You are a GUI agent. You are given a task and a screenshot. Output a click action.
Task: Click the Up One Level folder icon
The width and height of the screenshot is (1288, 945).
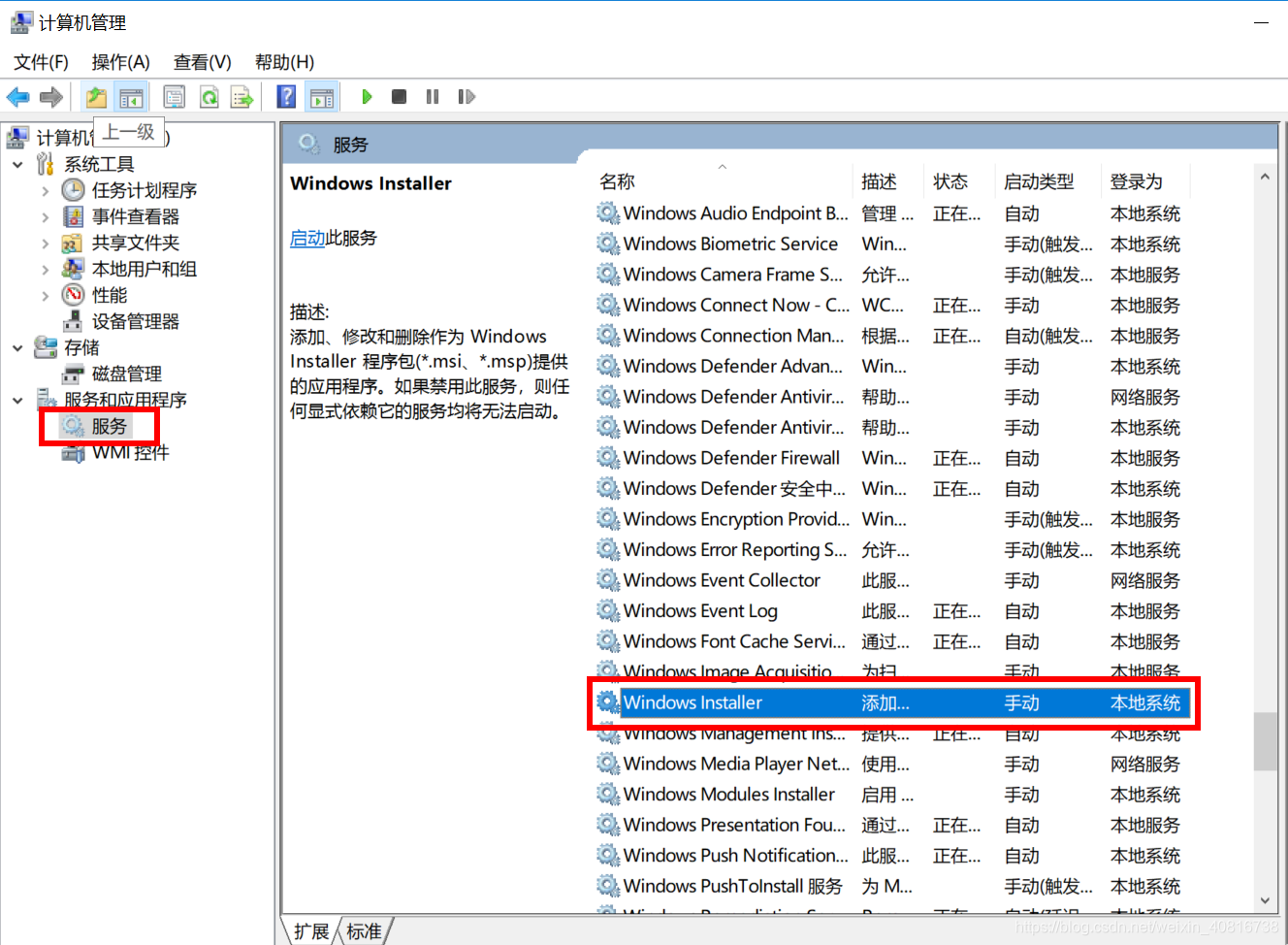(x=96, y=97)
